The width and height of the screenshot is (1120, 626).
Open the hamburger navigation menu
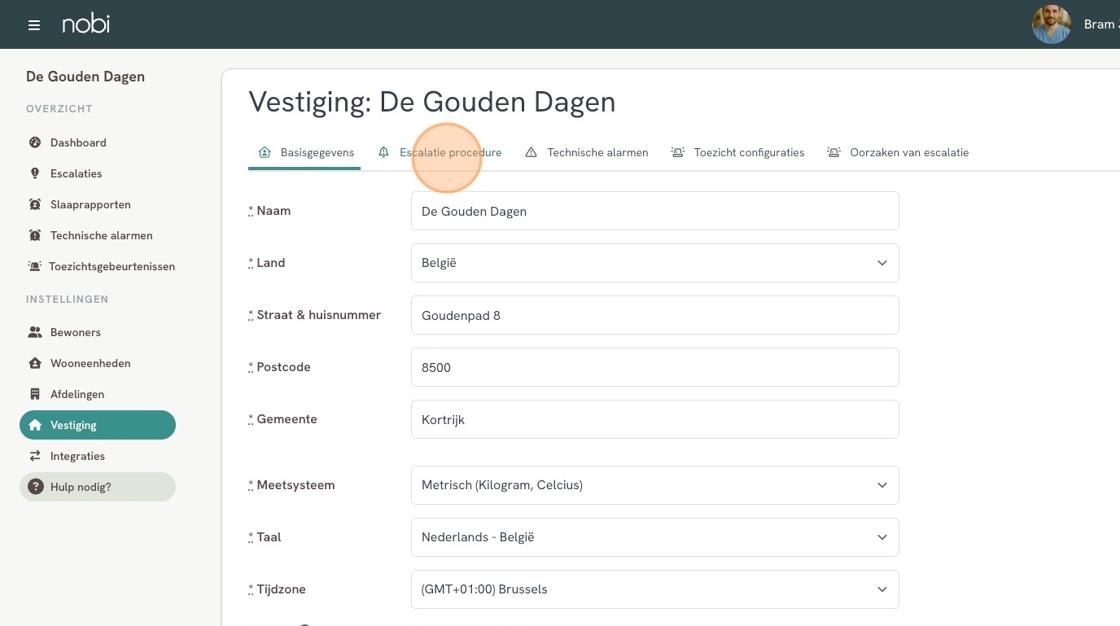coord(34,25)
